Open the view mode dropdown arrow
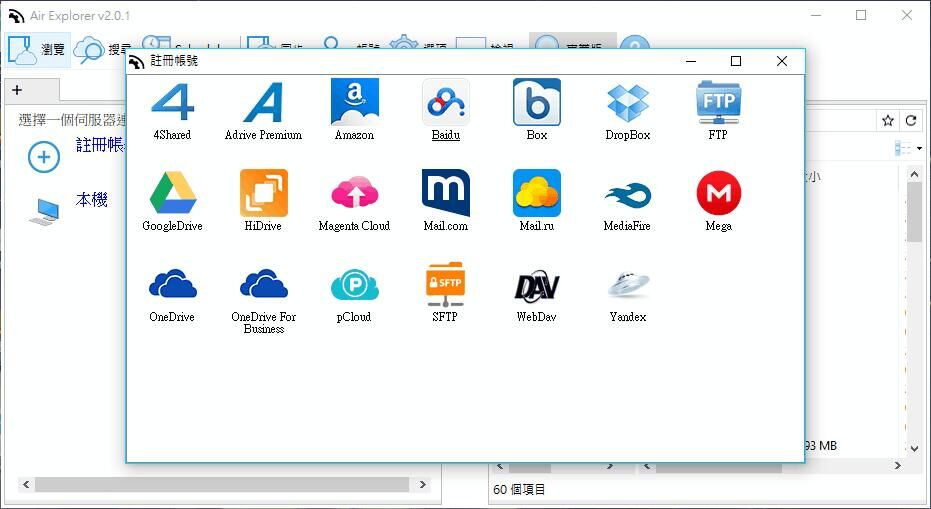 pos(918,149)
